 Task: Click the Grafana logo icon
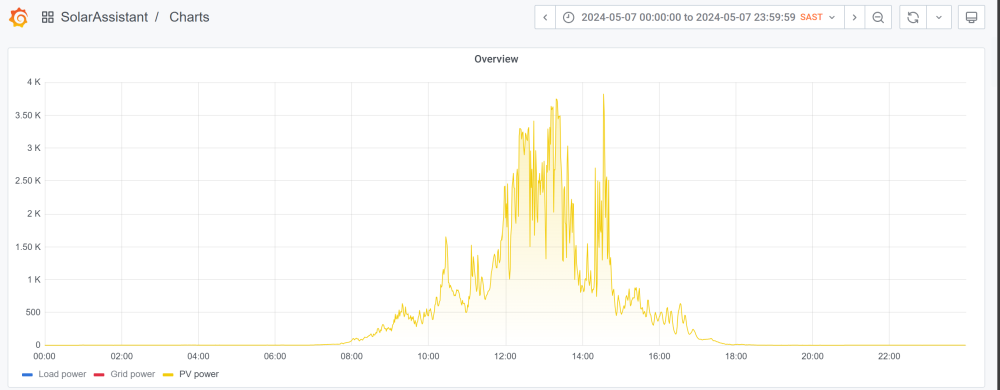coord(18,17)
